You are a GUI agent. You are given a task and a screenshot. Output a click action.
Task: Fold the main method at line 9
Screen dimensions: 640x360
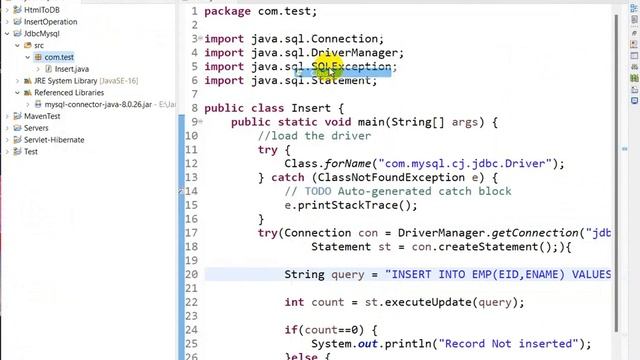200,121
